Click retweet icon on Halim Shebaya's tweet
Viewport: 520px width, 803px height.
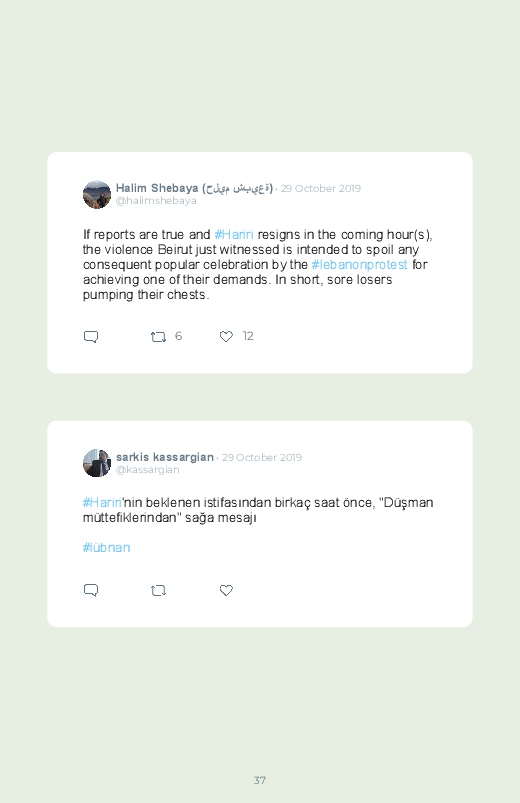(x=158, y=336)
